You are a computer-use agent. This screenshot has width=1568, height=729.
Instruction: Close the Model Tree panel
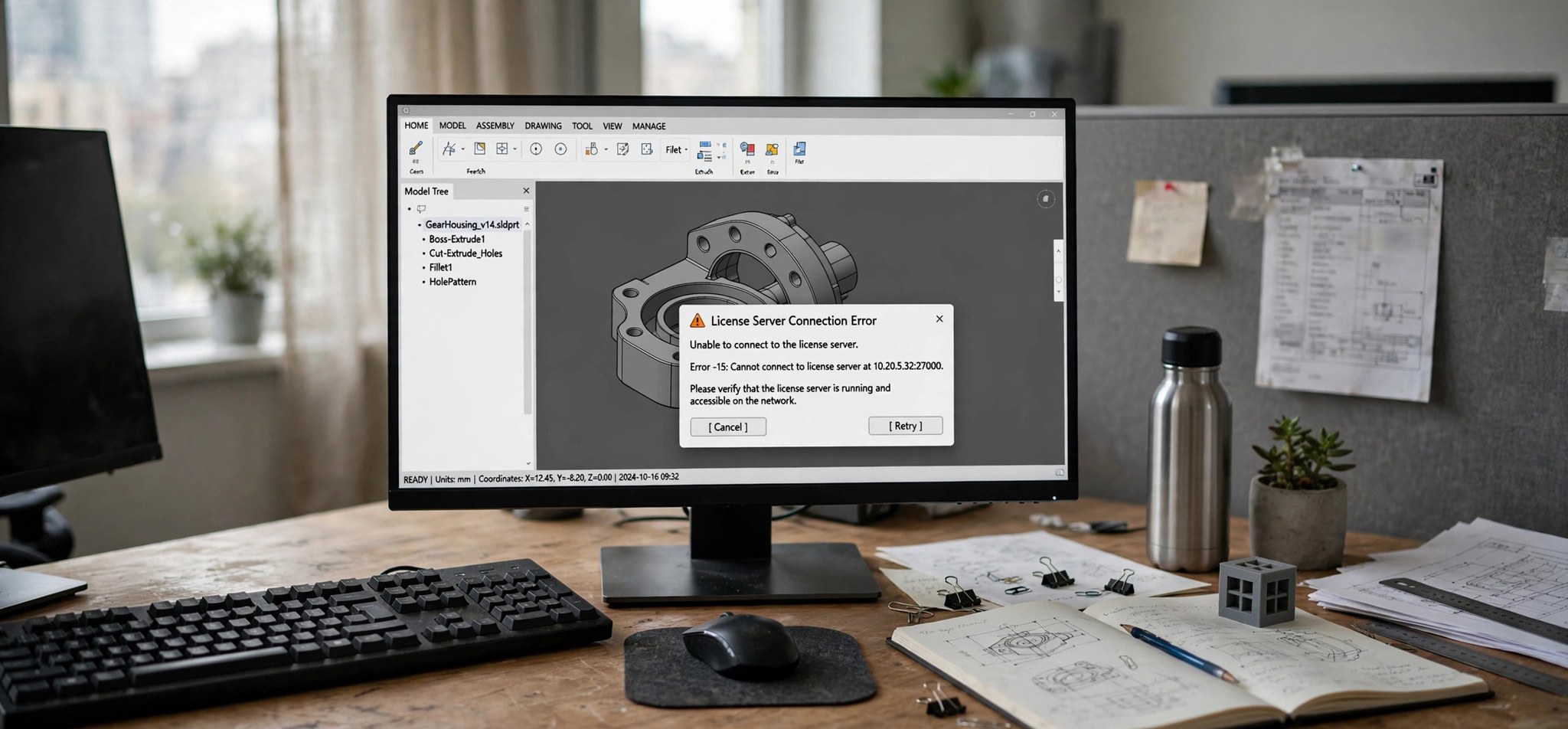pos(526,191)
